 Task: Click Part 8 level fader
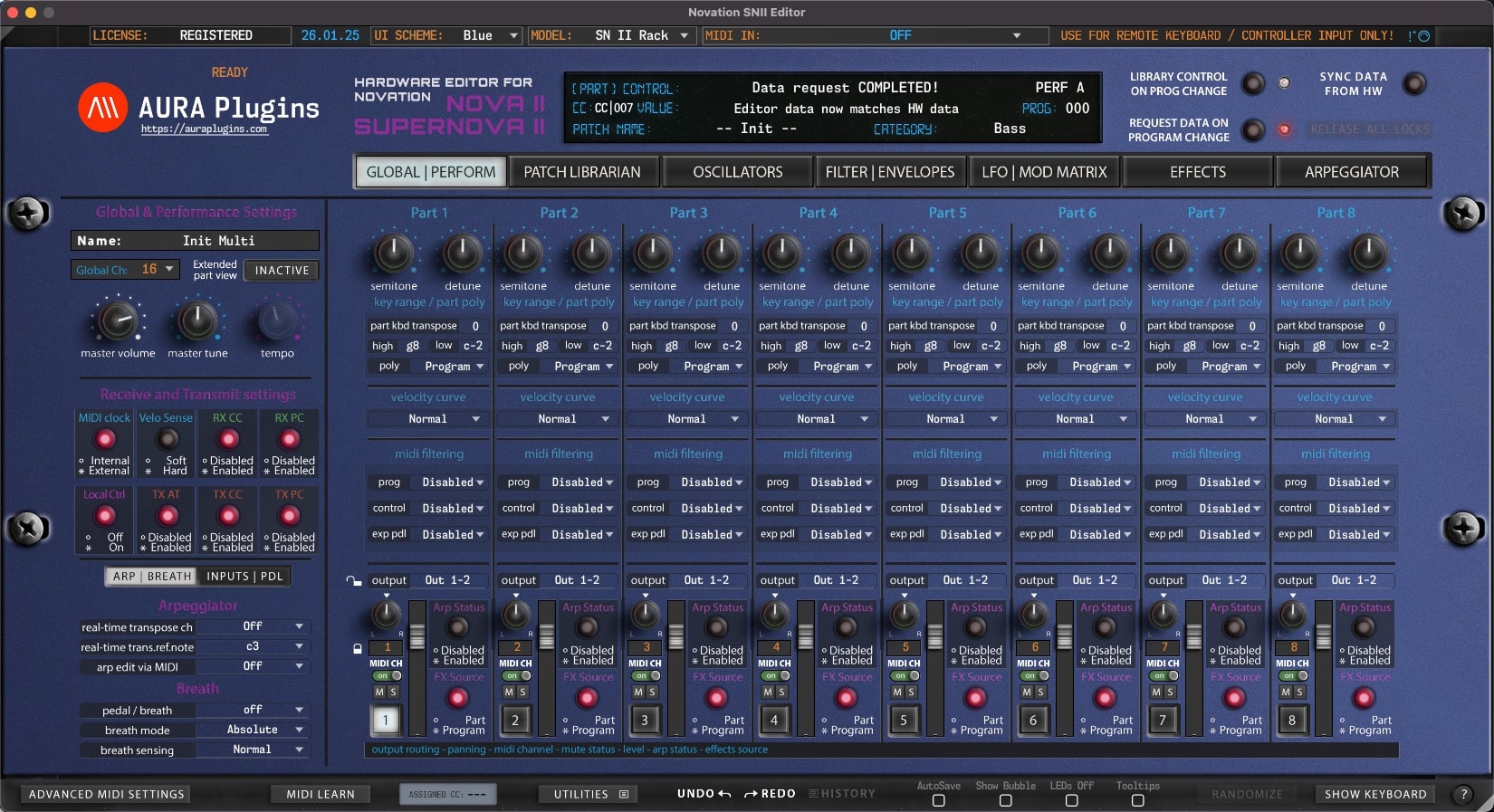click(1324, 636)
